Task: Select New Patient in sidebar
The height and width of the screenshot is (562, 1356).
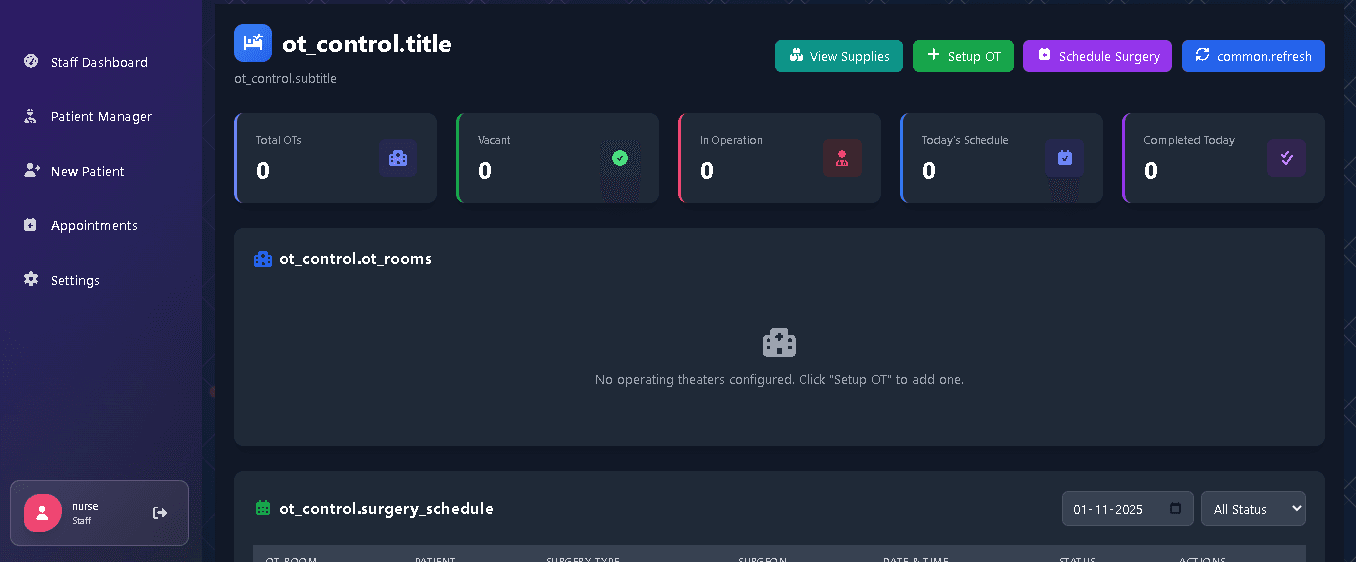Action: (x=87, y=171)
